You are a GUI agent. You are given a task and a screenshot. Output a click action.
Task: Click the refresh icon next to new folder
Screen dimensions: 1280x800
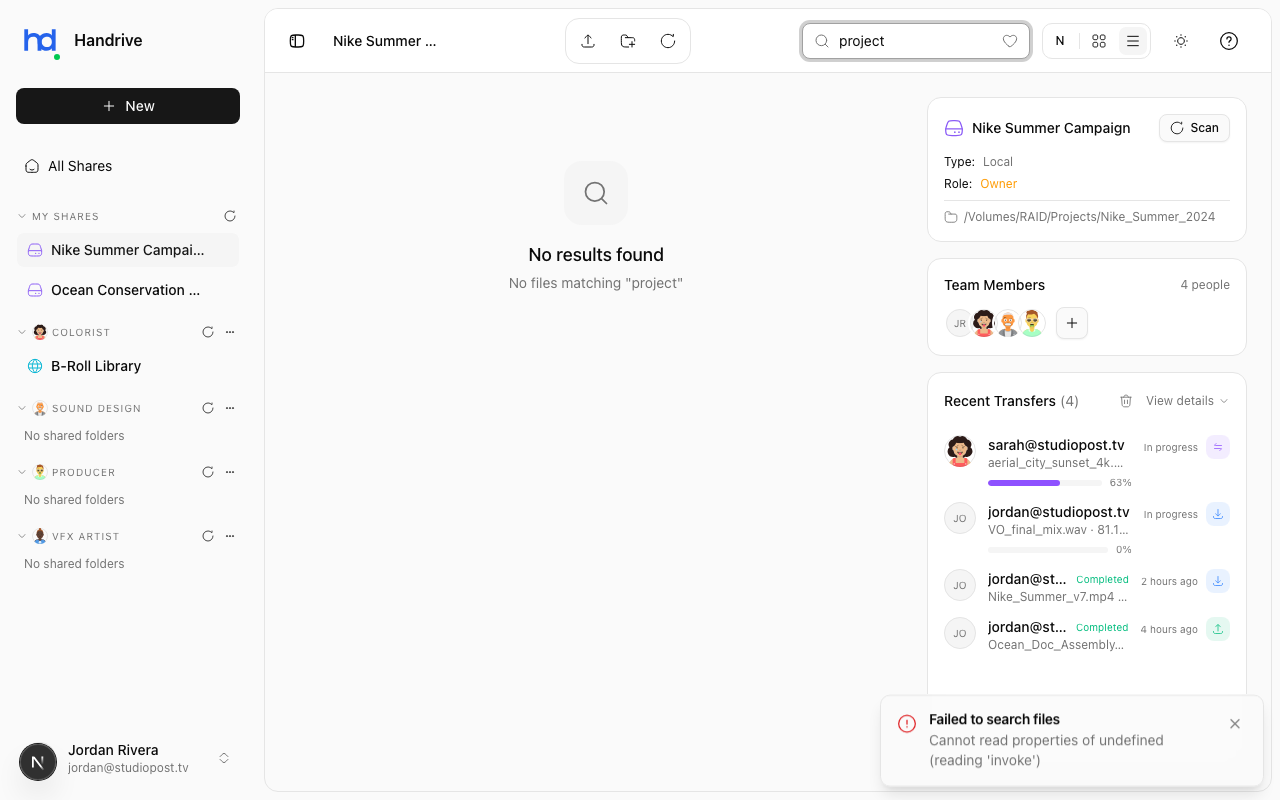(667, 41)
